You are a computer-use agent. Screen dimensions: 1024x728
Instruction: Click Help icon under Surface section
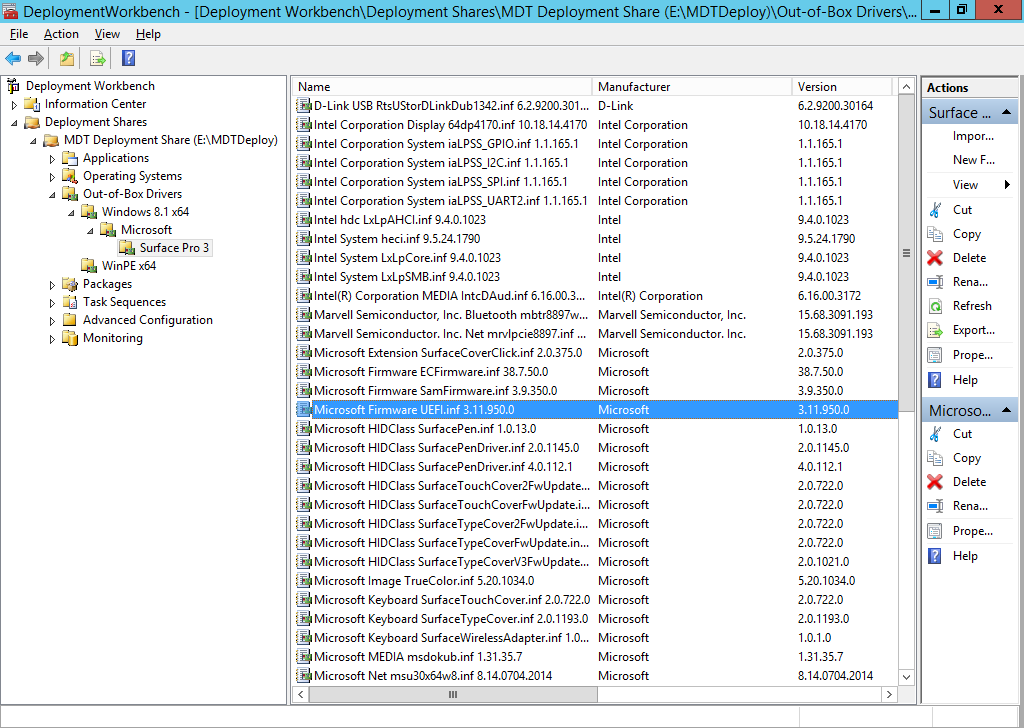pos(935,380)
